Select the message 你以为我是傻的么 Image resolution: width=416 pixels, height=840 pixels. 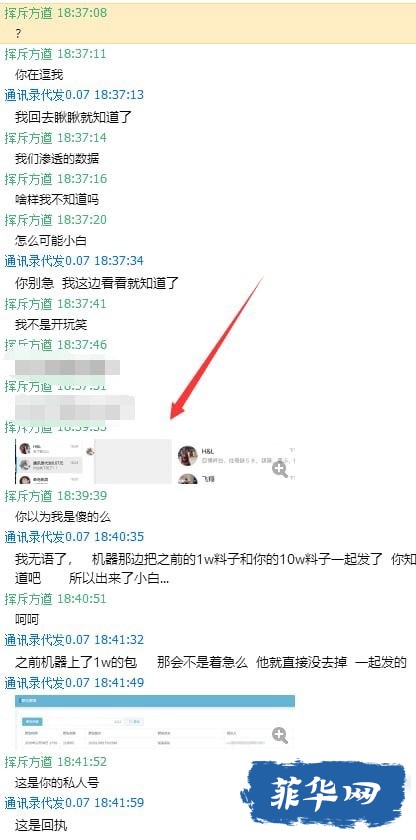click(63, 517)
